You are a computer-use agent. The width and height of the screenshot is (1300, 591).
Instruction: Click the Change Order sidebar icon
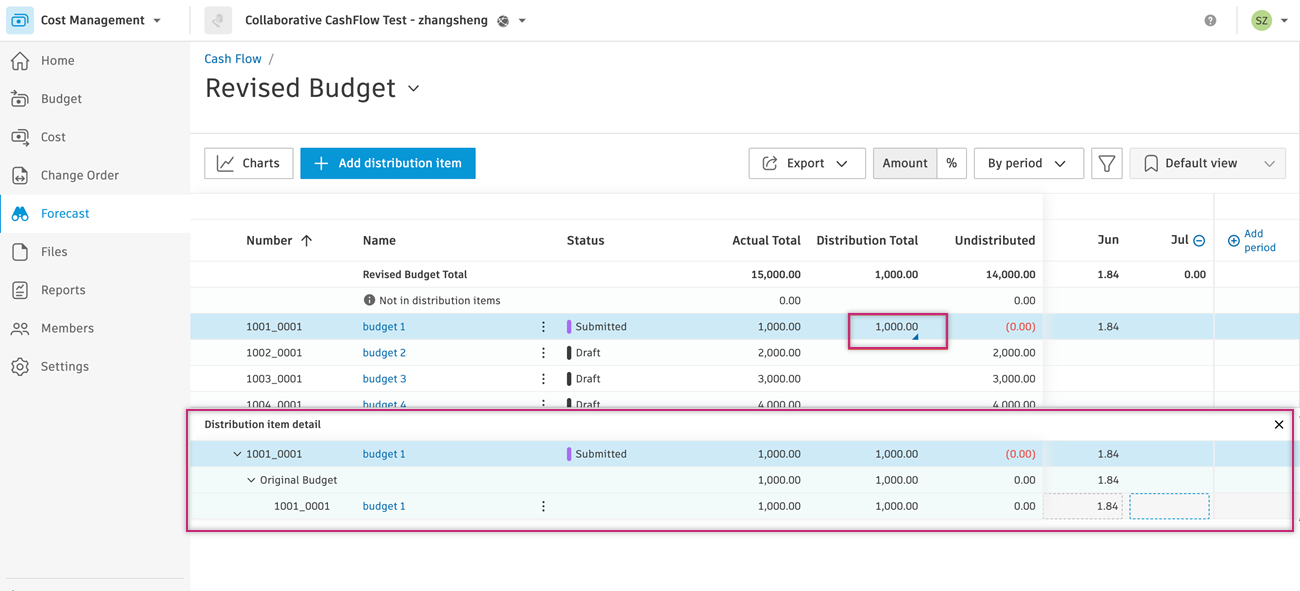[x=20, y=175]
